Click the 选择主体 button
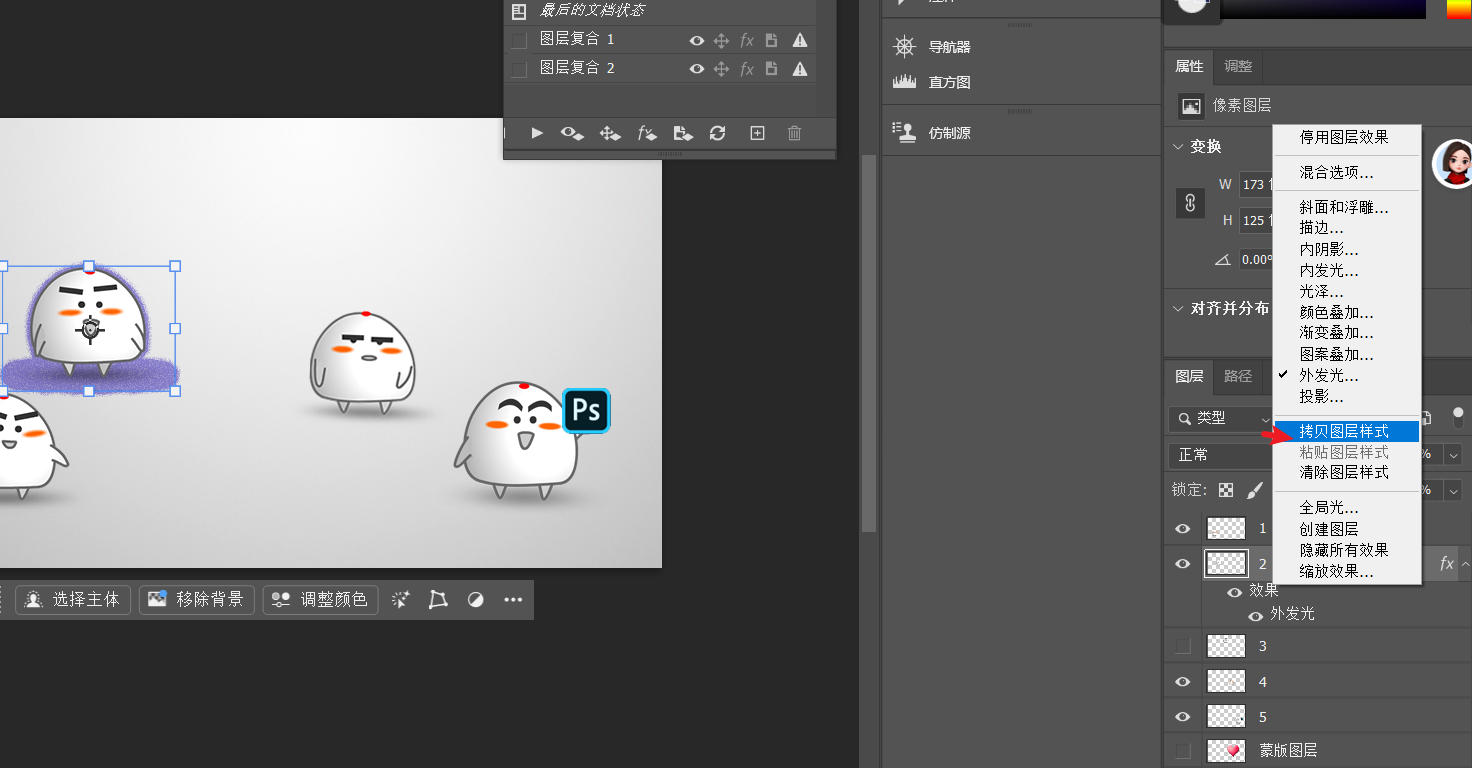The width and height of the screenshot is (1472, 768). tap(73, 600)
